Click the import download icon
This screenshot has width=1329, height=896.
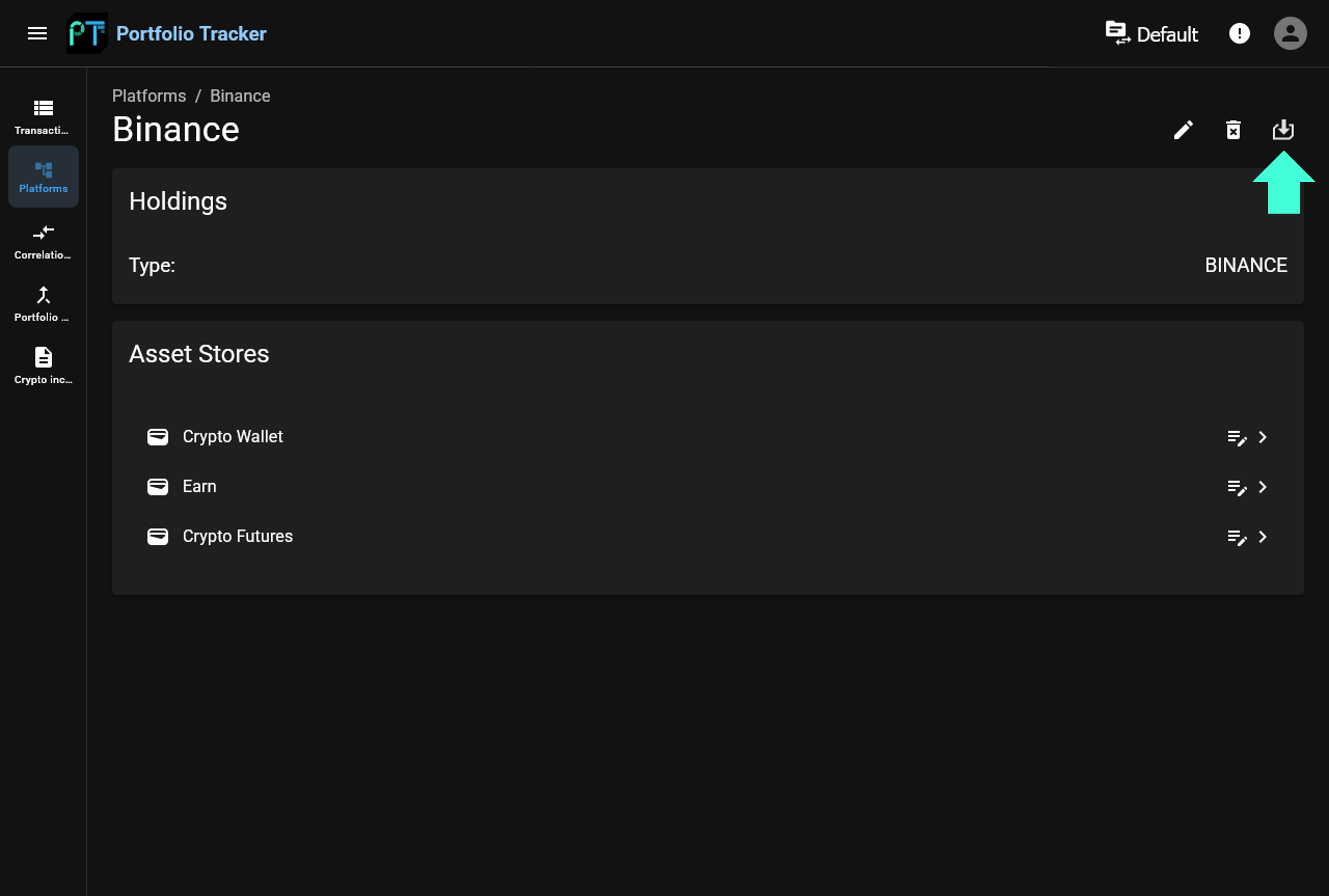[x=1283, y=130]
